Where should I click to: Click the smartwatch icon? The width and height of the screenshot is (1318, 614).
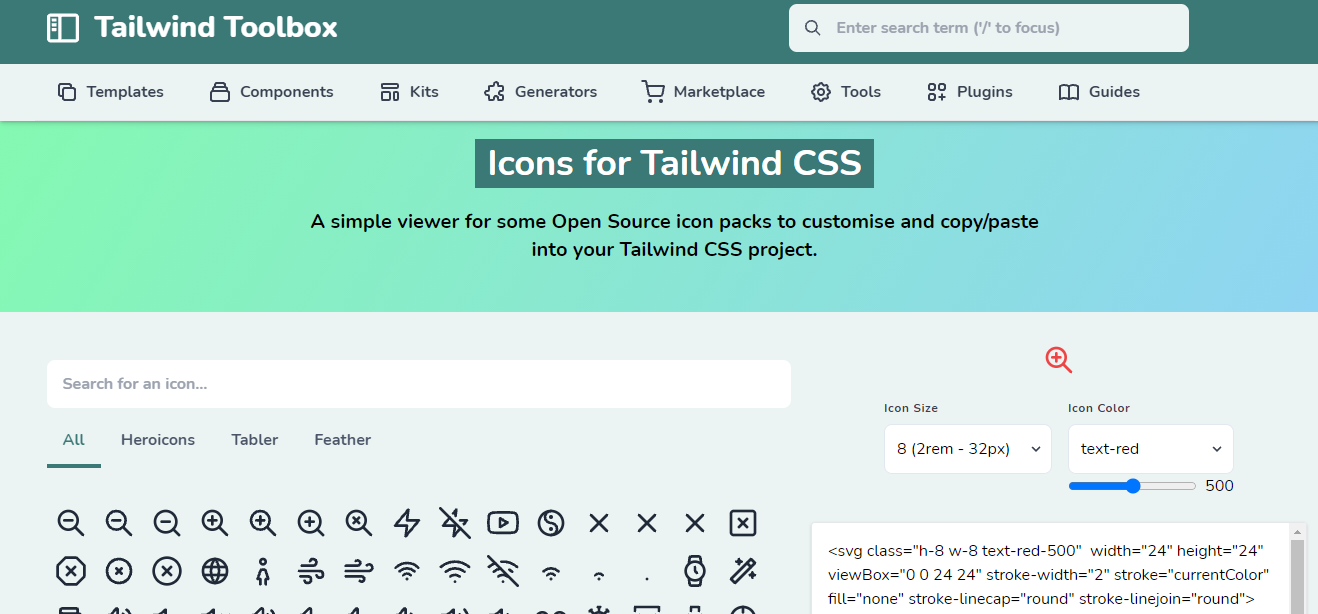pyautogui.click(x=695, y=571)
